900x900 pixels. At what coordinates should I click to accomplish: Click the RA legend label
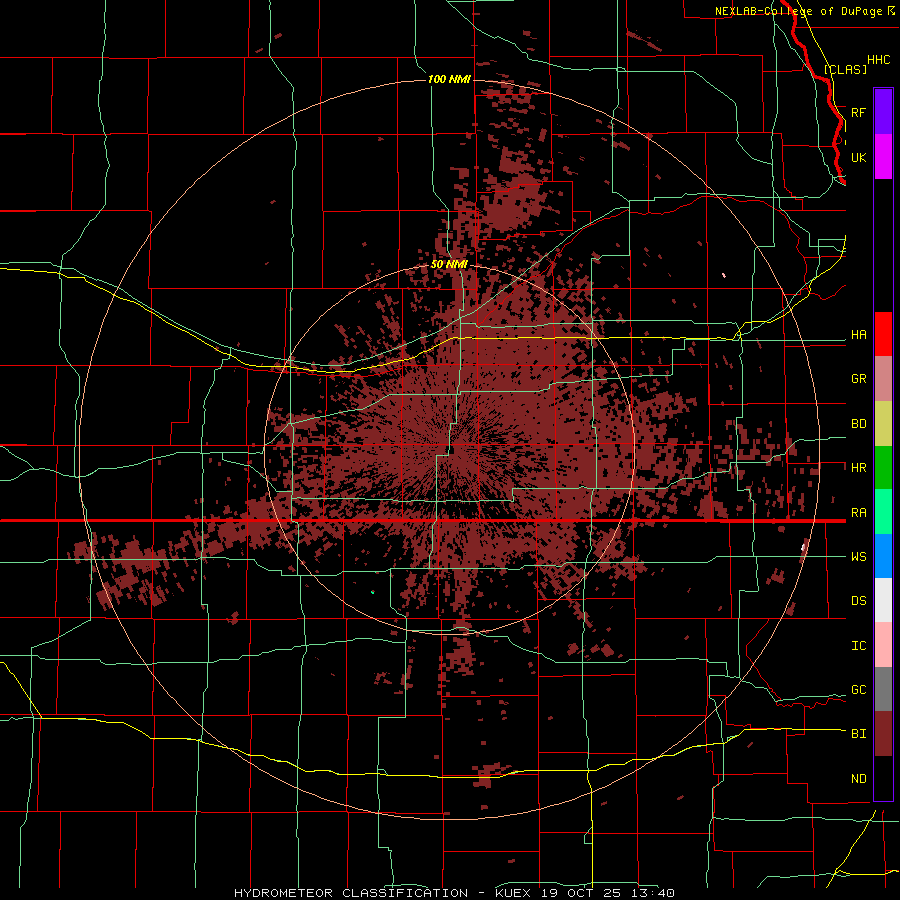pos(858,513)
